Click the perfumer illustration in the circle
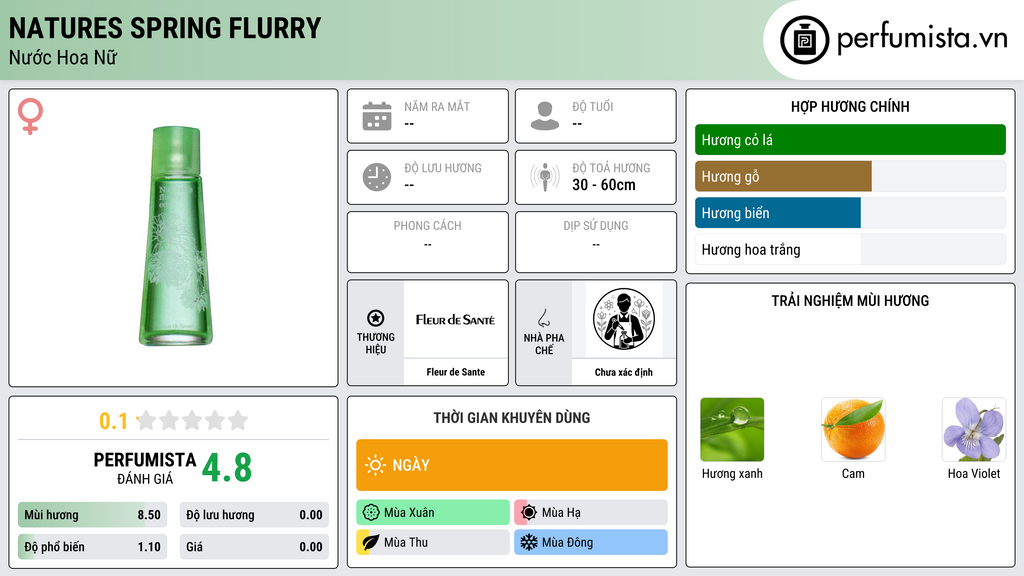1024x576 pixels. pyautogui.click(x=624, y=319)
